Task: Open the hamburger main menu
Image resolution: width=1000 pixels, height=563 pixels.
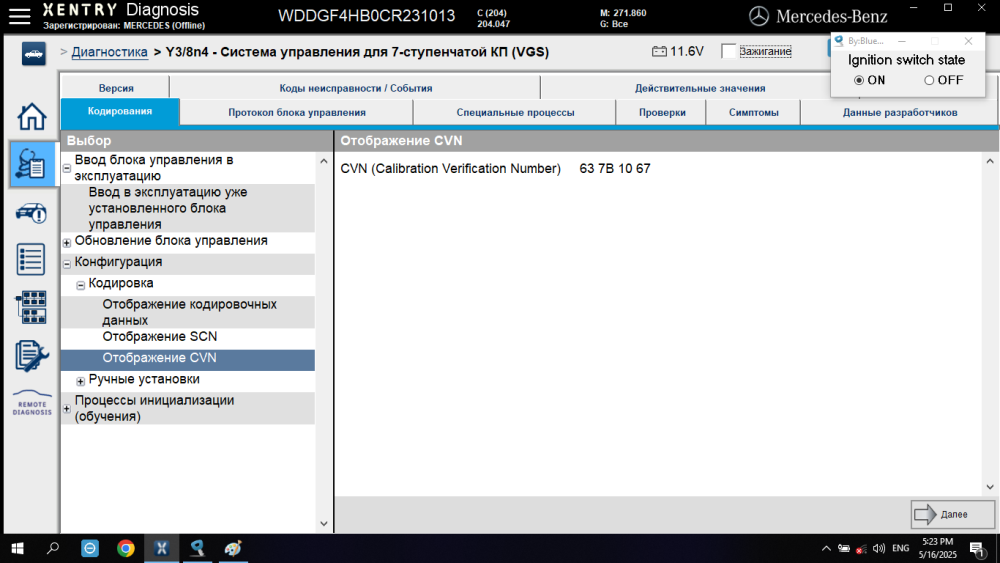Action: pyautogui.click(x=19, y=16)
